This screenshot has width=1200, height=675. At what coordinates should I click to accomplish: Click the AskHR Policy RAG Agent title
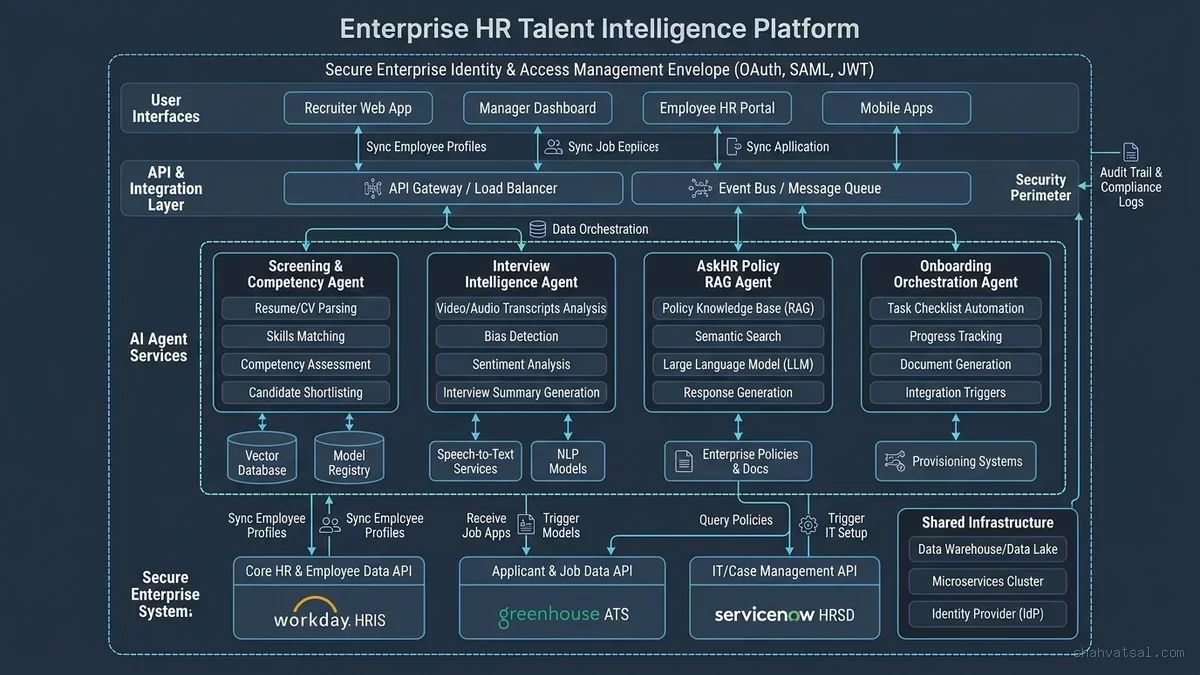point(738,274)
